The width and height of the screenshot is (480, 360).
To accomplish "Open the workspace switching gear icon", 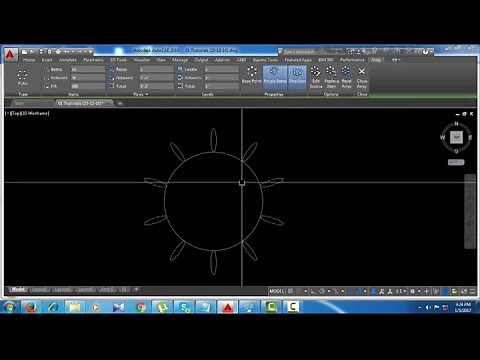I will click(x=412, y=291).
